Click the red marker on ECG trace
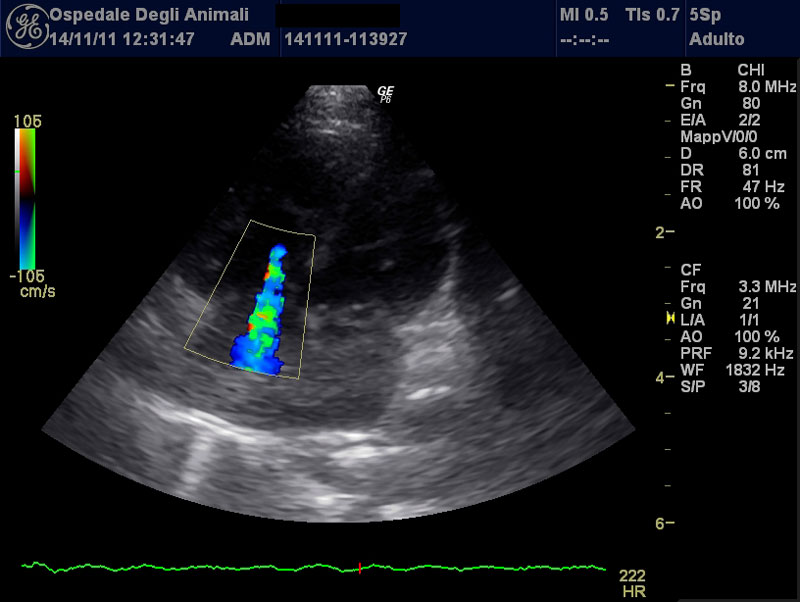 [x=359, y=568]
